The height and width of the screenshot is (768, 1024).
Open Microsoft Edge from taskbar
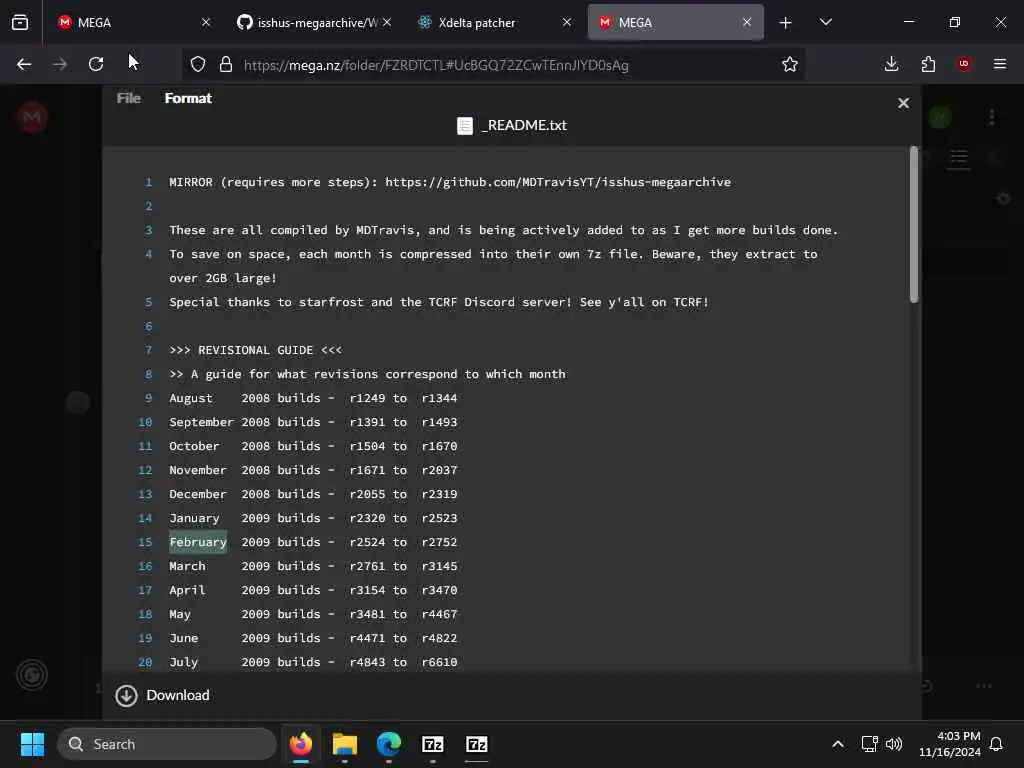click(x=389, y=744)
